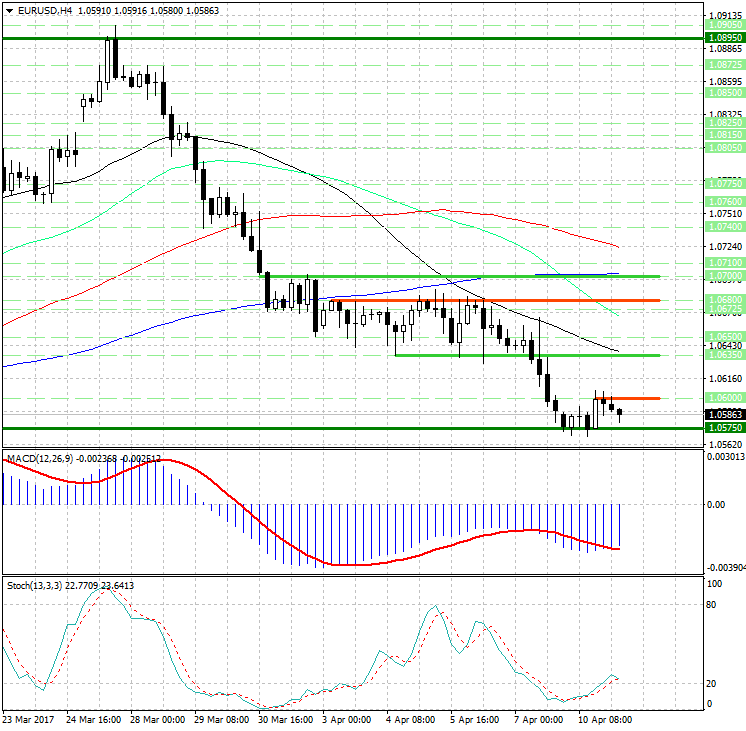The image size is (746, 731).
Task: Click the price scale value 1.08595
Action: click(725, 81)
